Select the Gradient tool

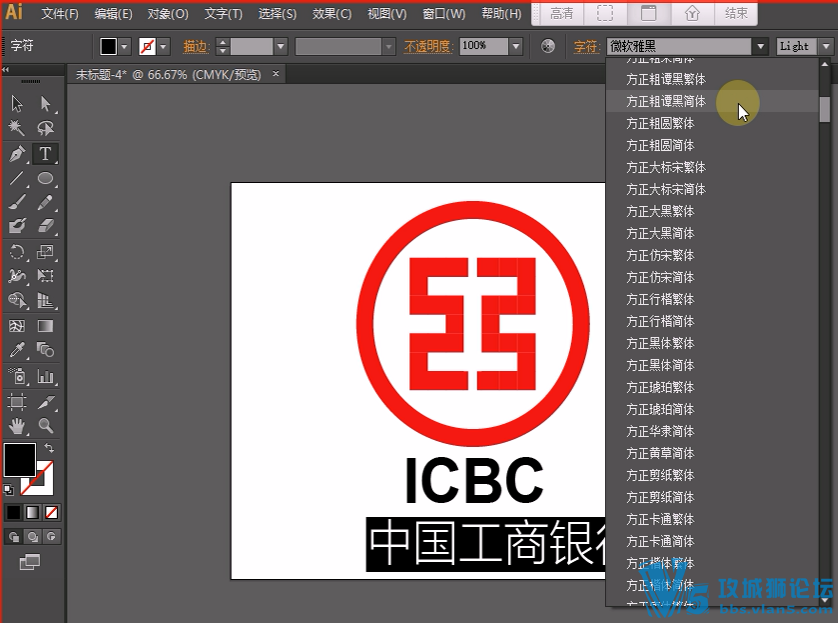(x=45, y=326)
